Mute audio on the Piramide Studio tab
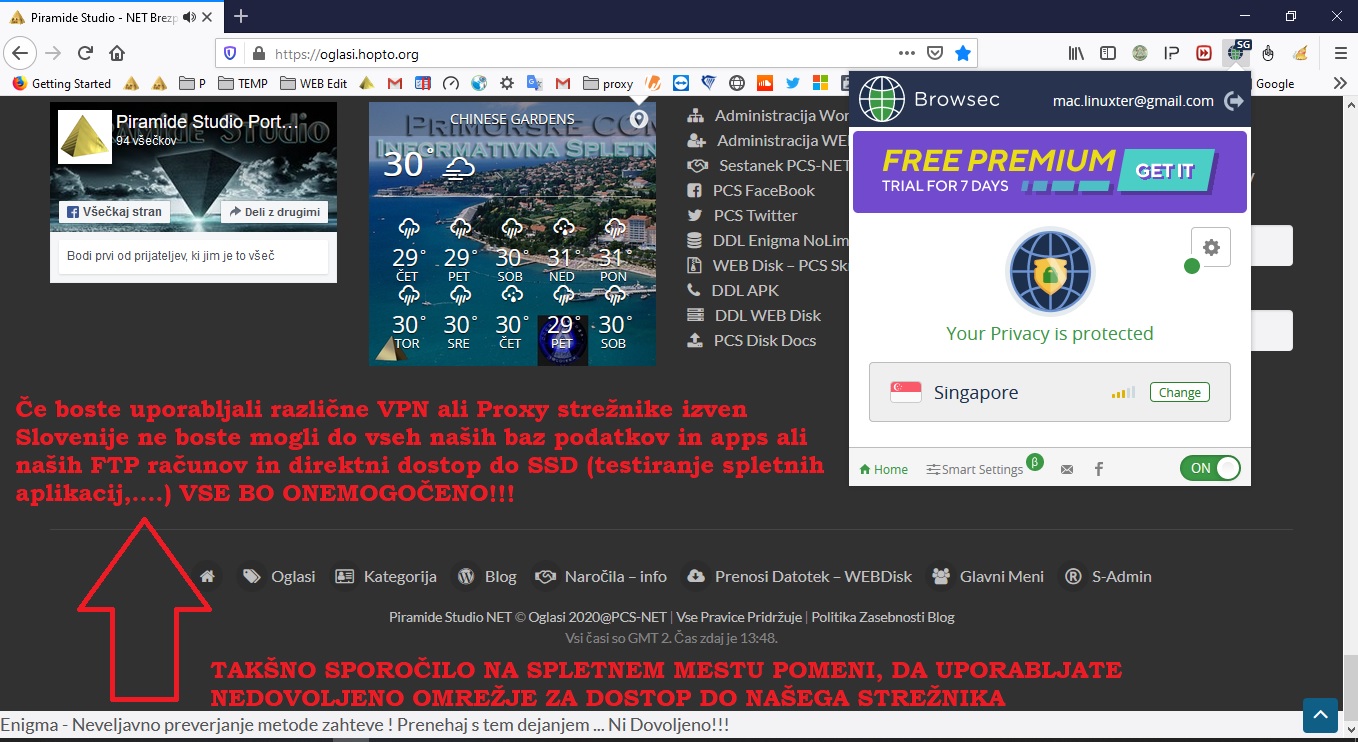This screenshot has height=742, width=1358. click(x=190, y=17)
